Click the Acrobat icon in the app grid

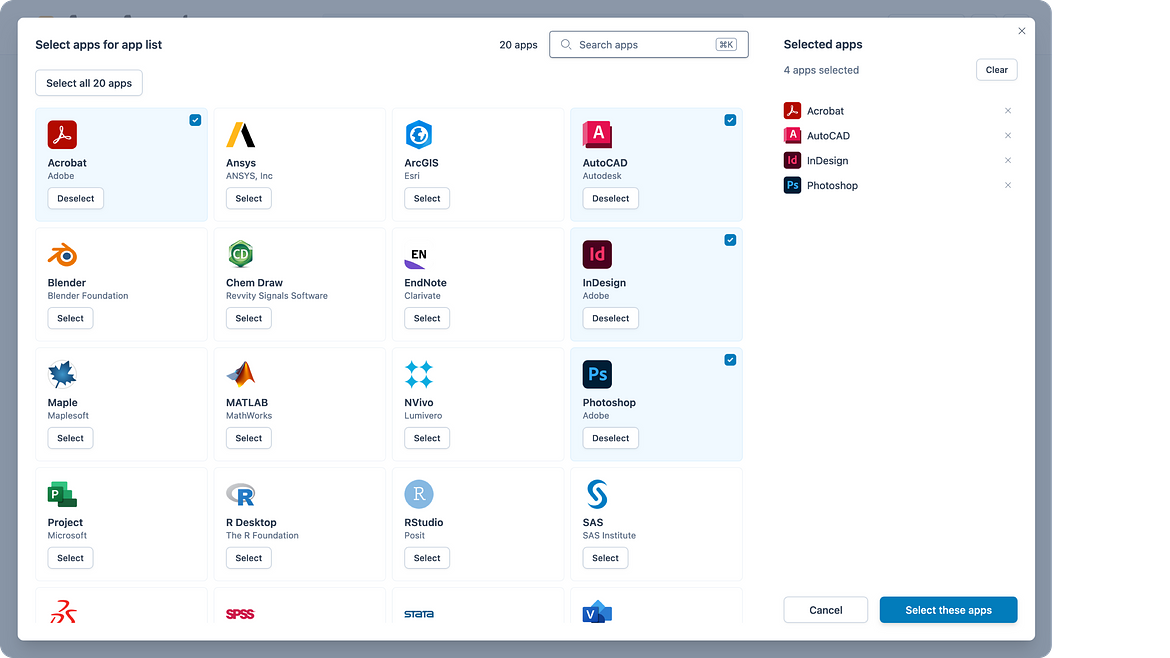coord(62,135)
